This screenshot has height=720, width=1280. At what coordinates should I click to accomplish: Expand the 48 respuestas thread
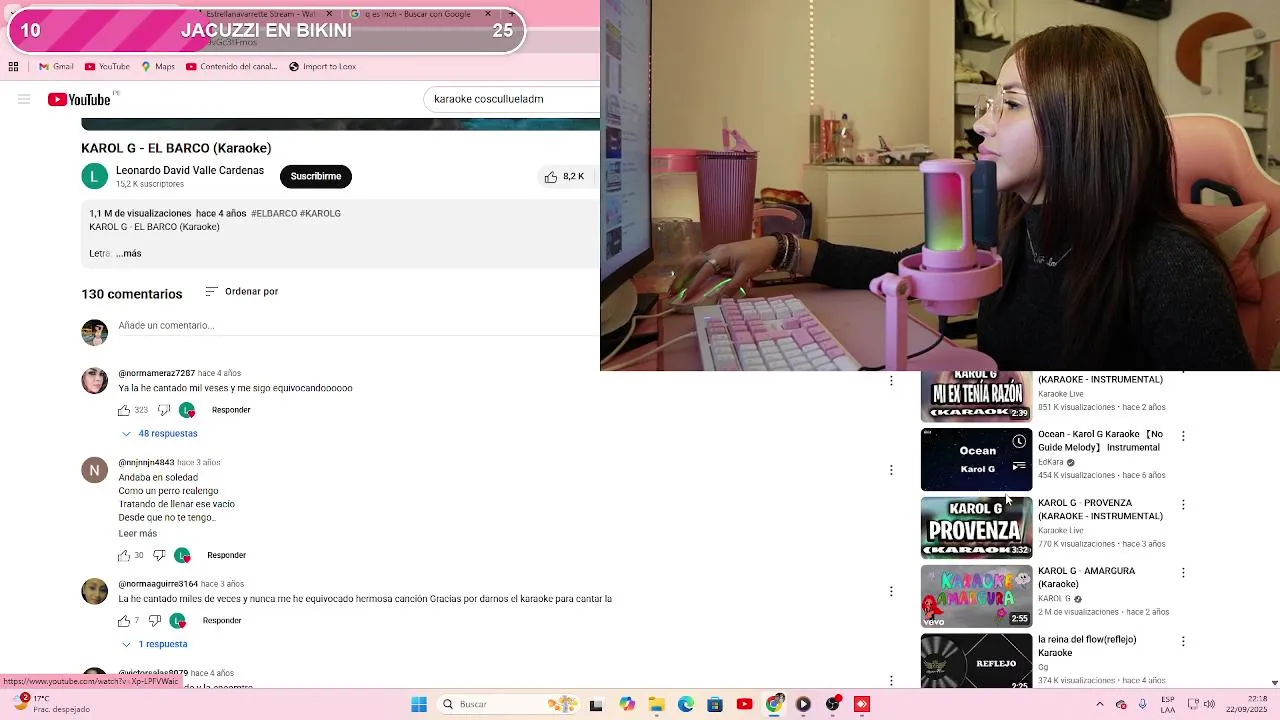point(159,434)
